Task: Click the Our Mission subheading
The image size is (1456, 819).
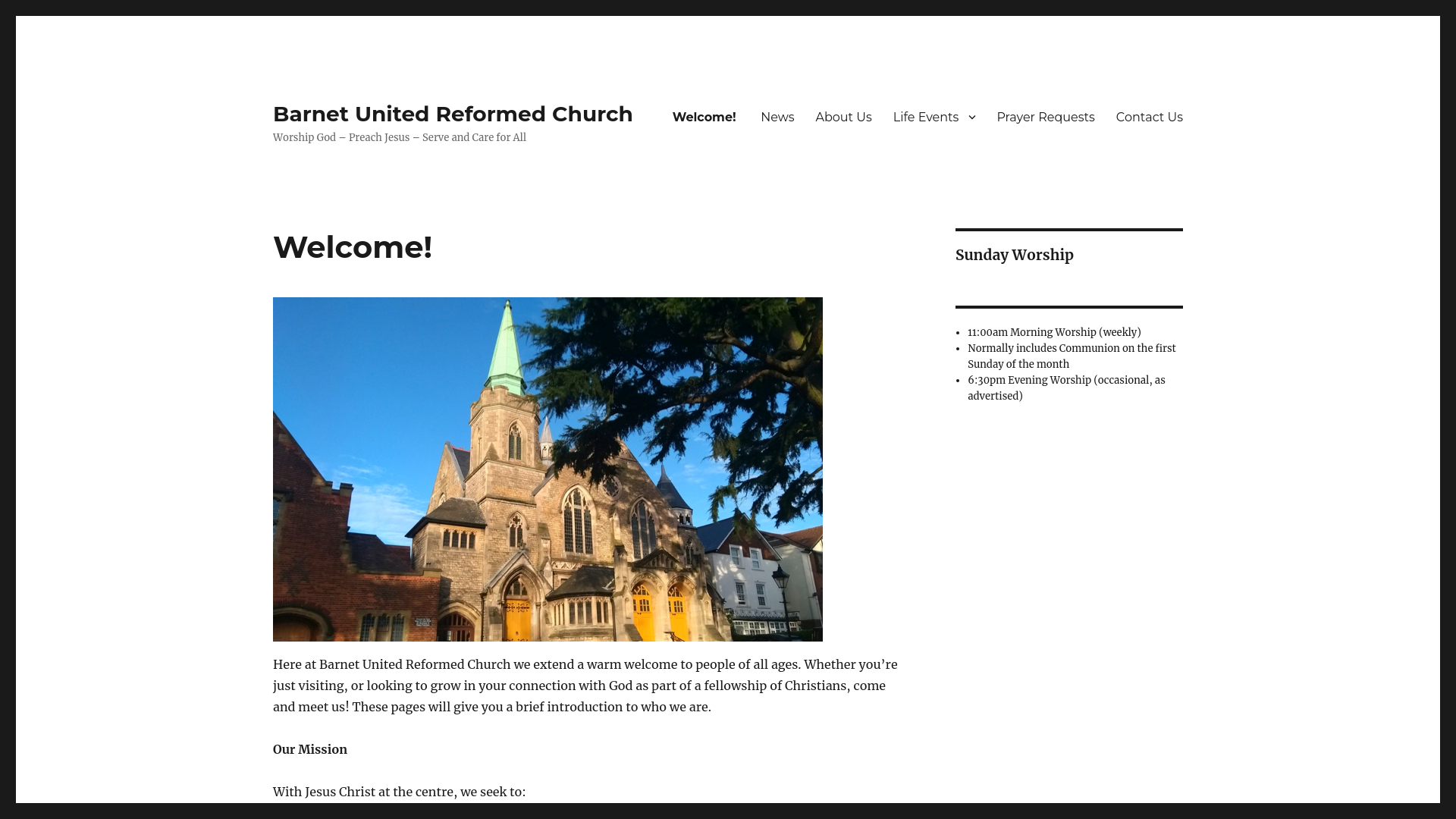Action: 310,749
